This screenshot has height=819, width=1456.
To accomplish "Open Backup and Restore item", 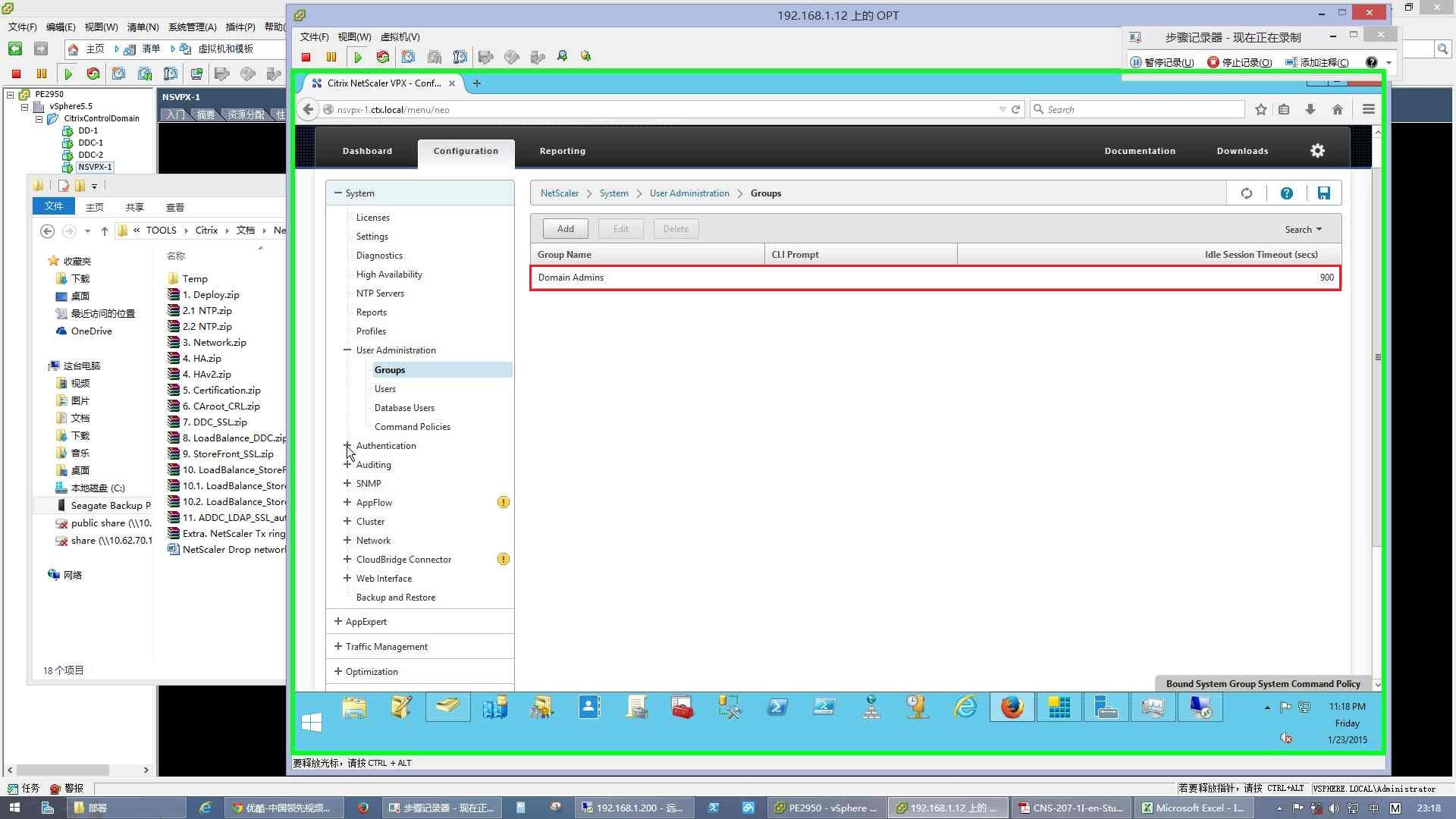I will (396, 598).
